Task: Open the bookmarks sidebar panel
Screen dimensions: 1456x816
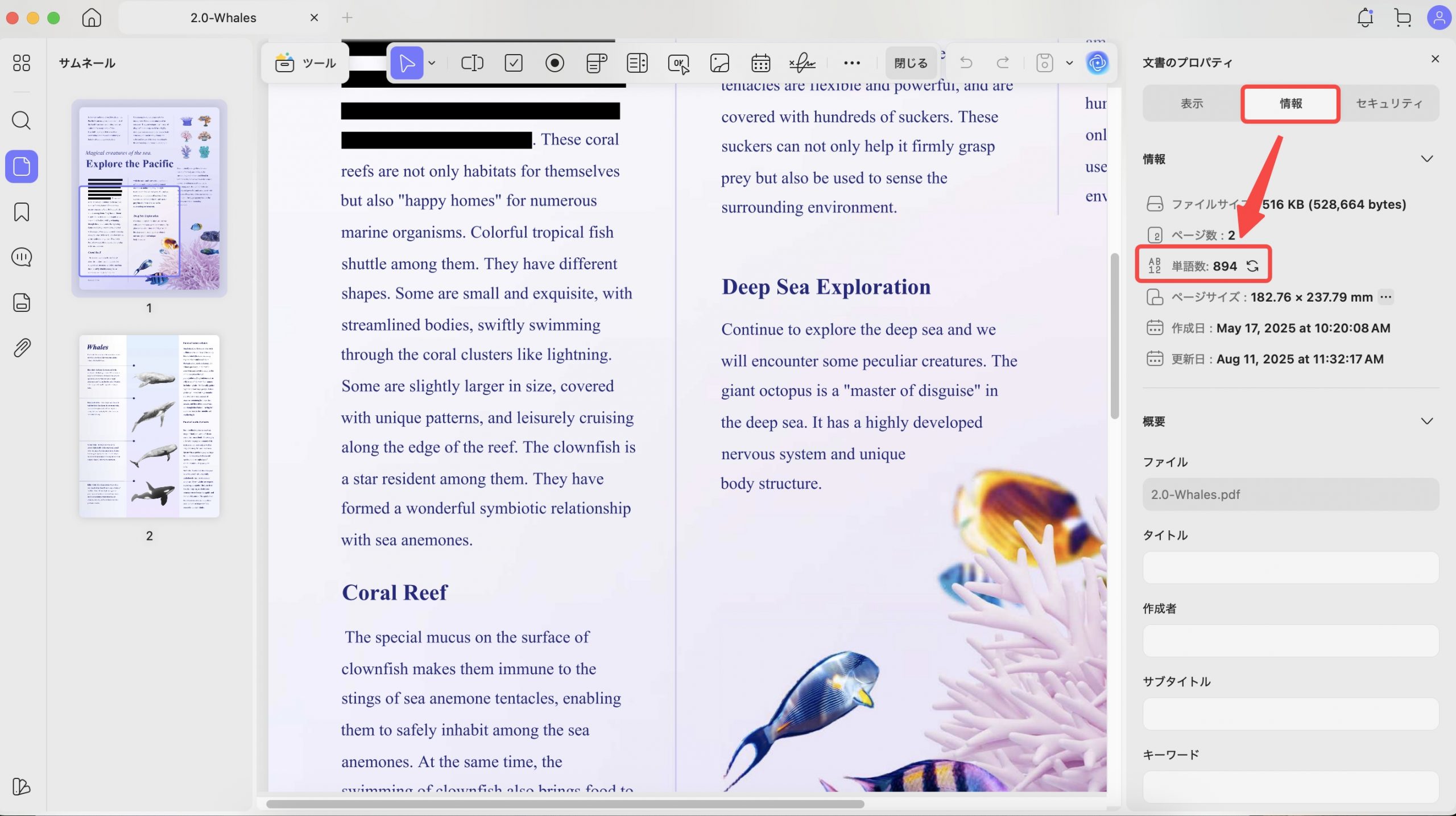Action: [x=22, y=212]
